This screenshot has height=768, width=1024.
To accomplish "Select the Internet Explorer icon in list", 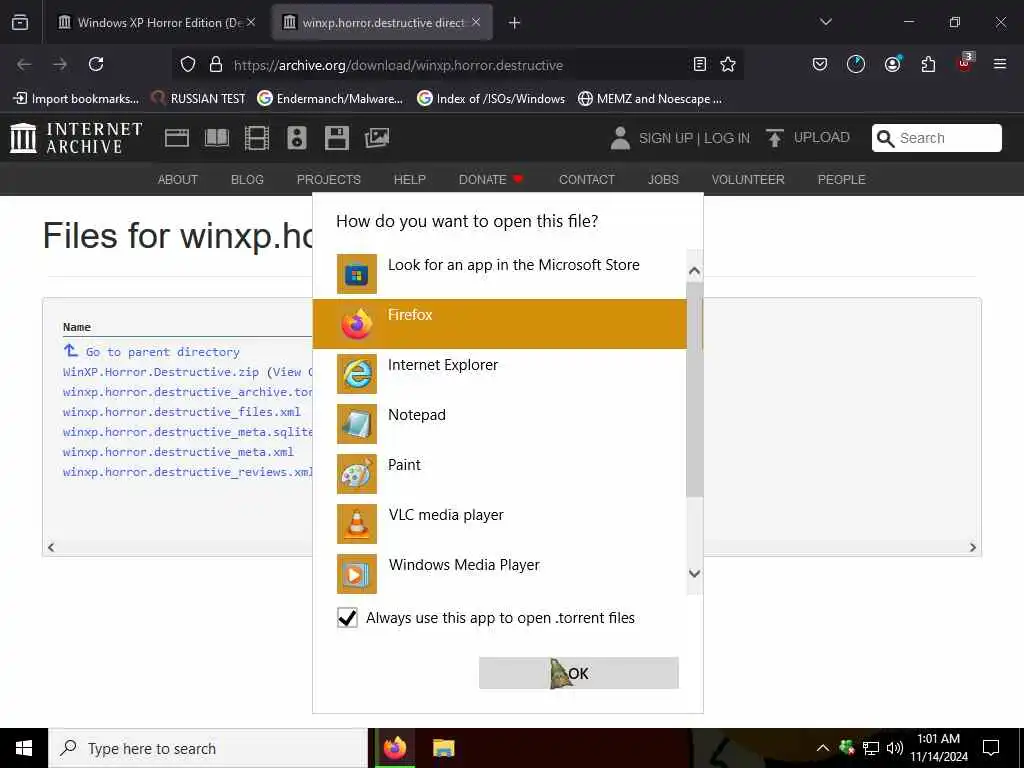I will point(357,374).
